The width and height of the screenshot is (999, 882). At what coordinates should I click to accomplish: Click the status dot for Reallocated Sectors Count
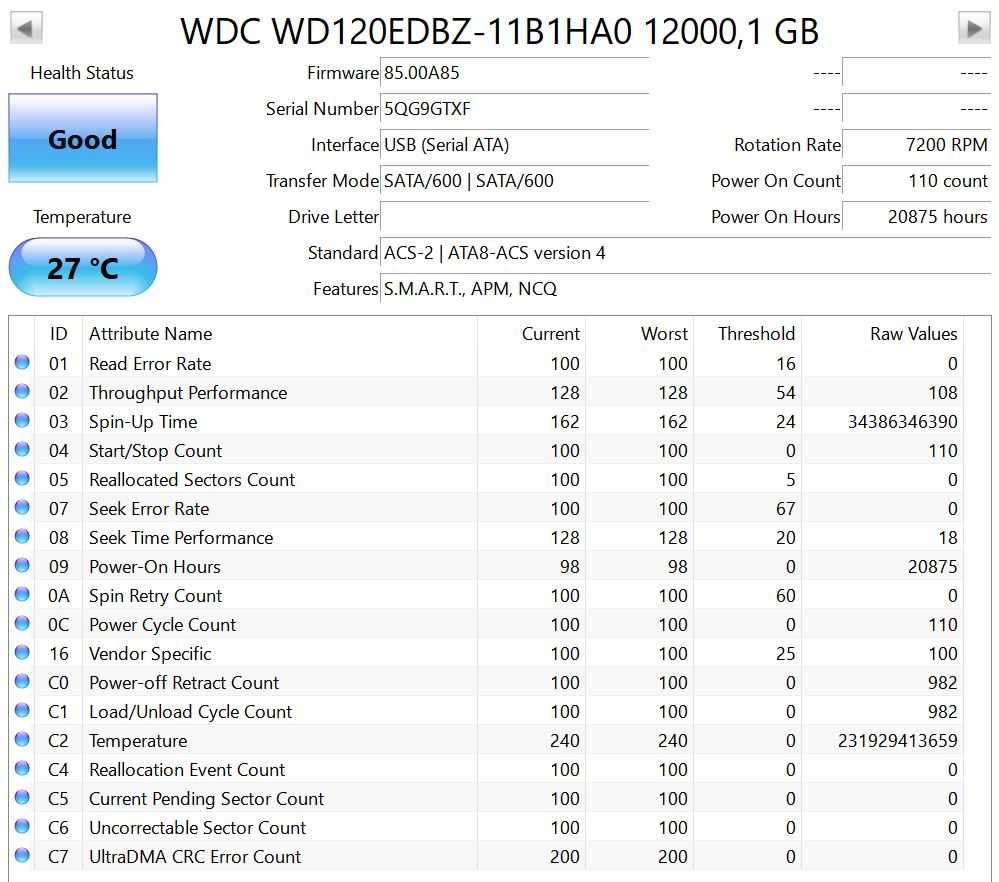pos(22,478)
